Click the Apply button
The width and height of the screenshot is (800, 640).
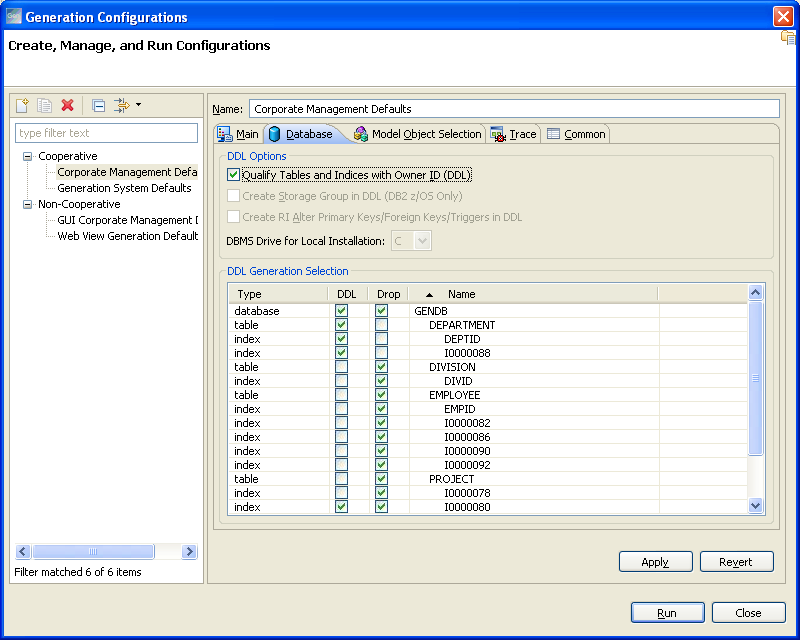click(655, 561)
